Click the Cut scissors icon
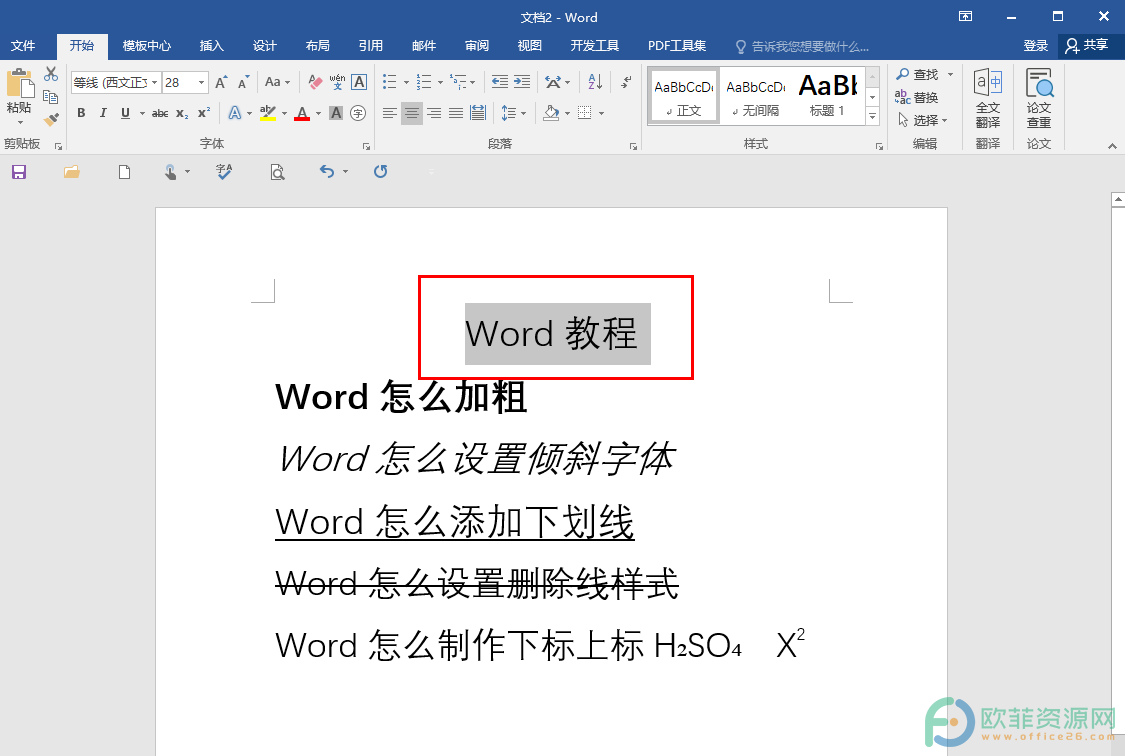The height and width of the screenshot is (756, 1125). tap(50, 74)
